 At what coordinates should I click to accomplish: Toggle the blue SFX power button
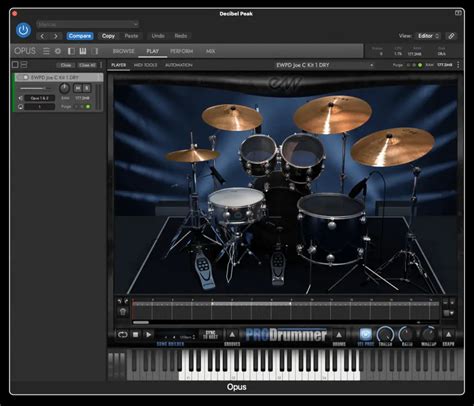(366, 334)
